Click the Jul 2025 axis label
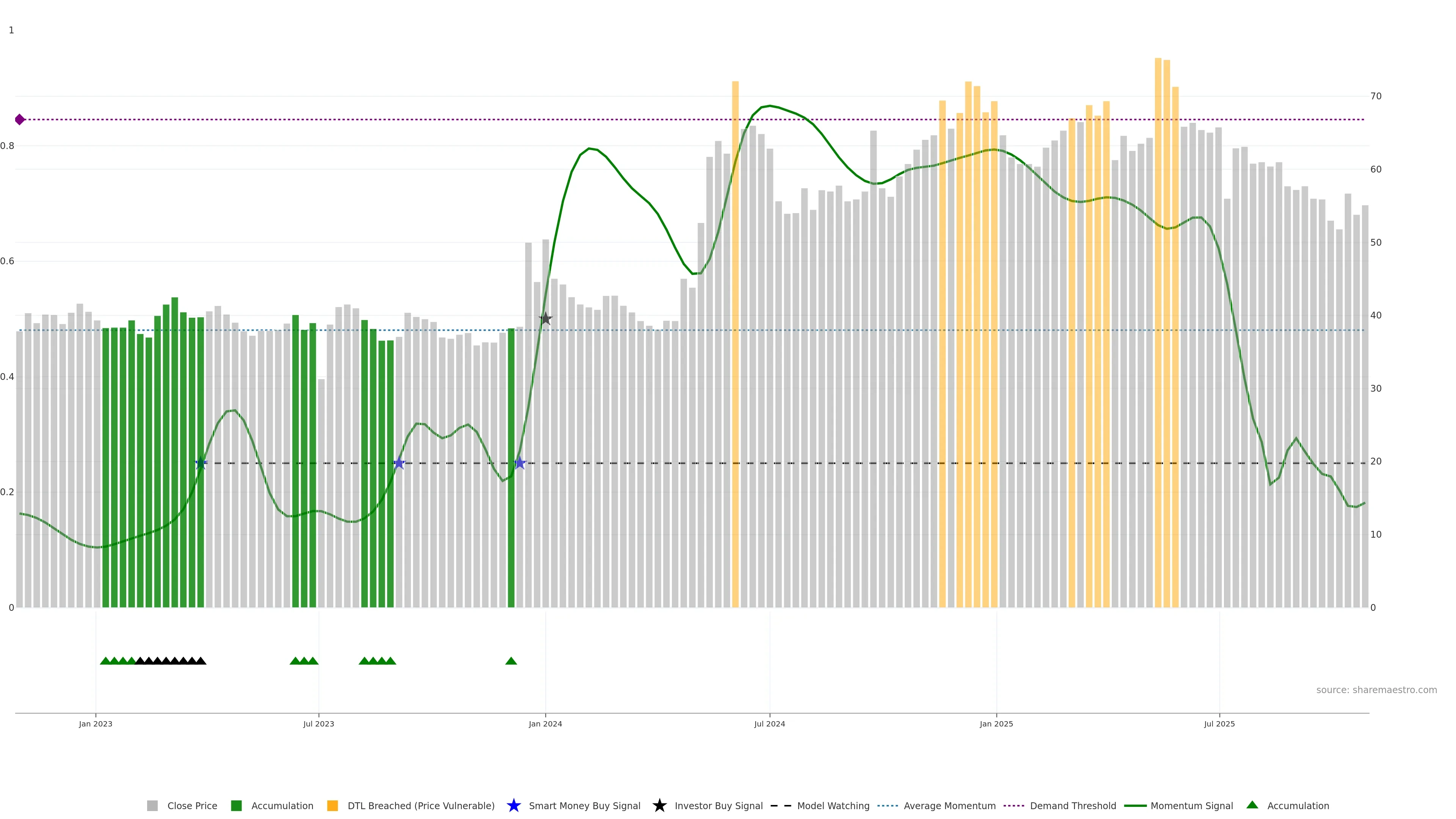1456x819 pixels. coord(1219,723)
